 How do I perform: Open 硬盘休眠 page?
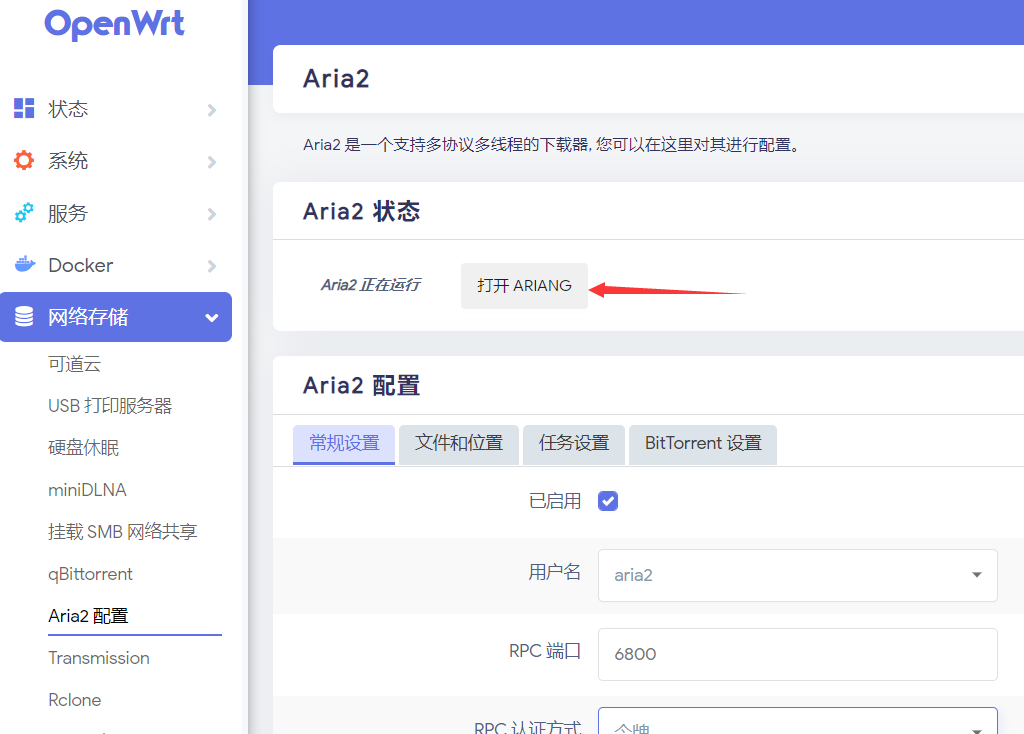point(84,448)
